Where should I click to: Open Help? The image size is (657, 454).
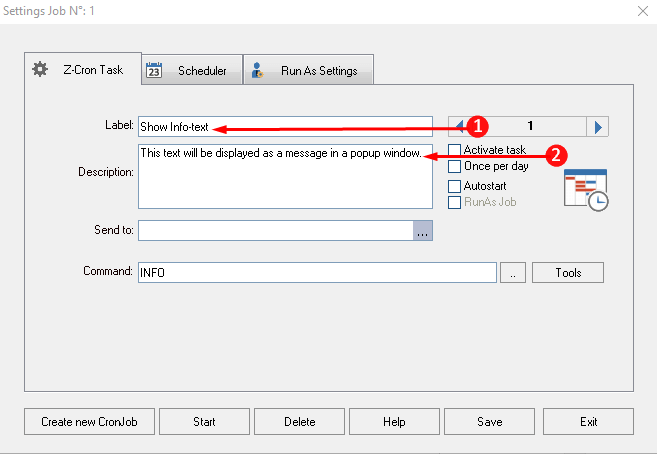(x=394, y=422)
